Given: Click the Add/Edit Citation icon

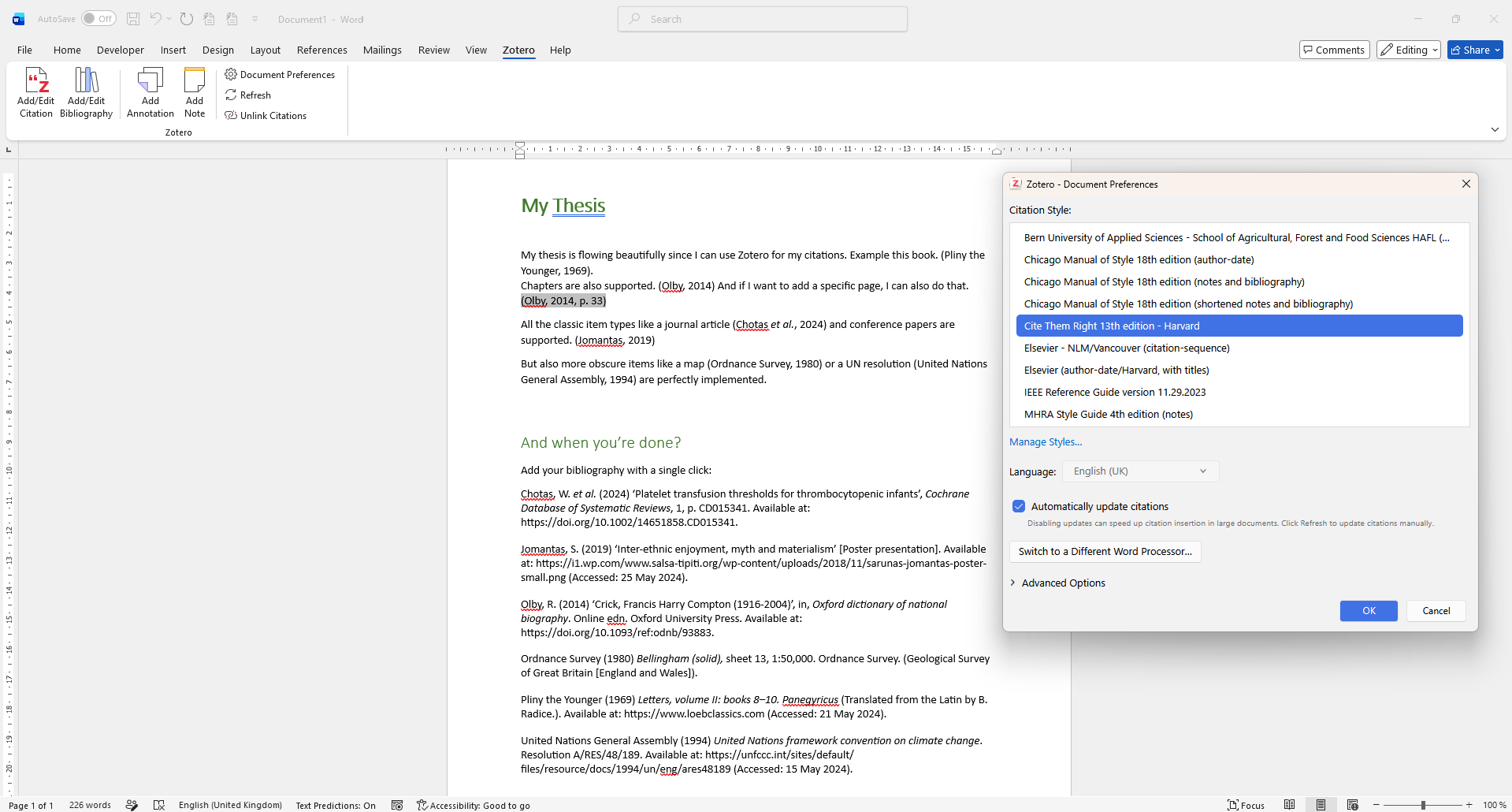Looking at the screenshot, I should pos(36,92).
